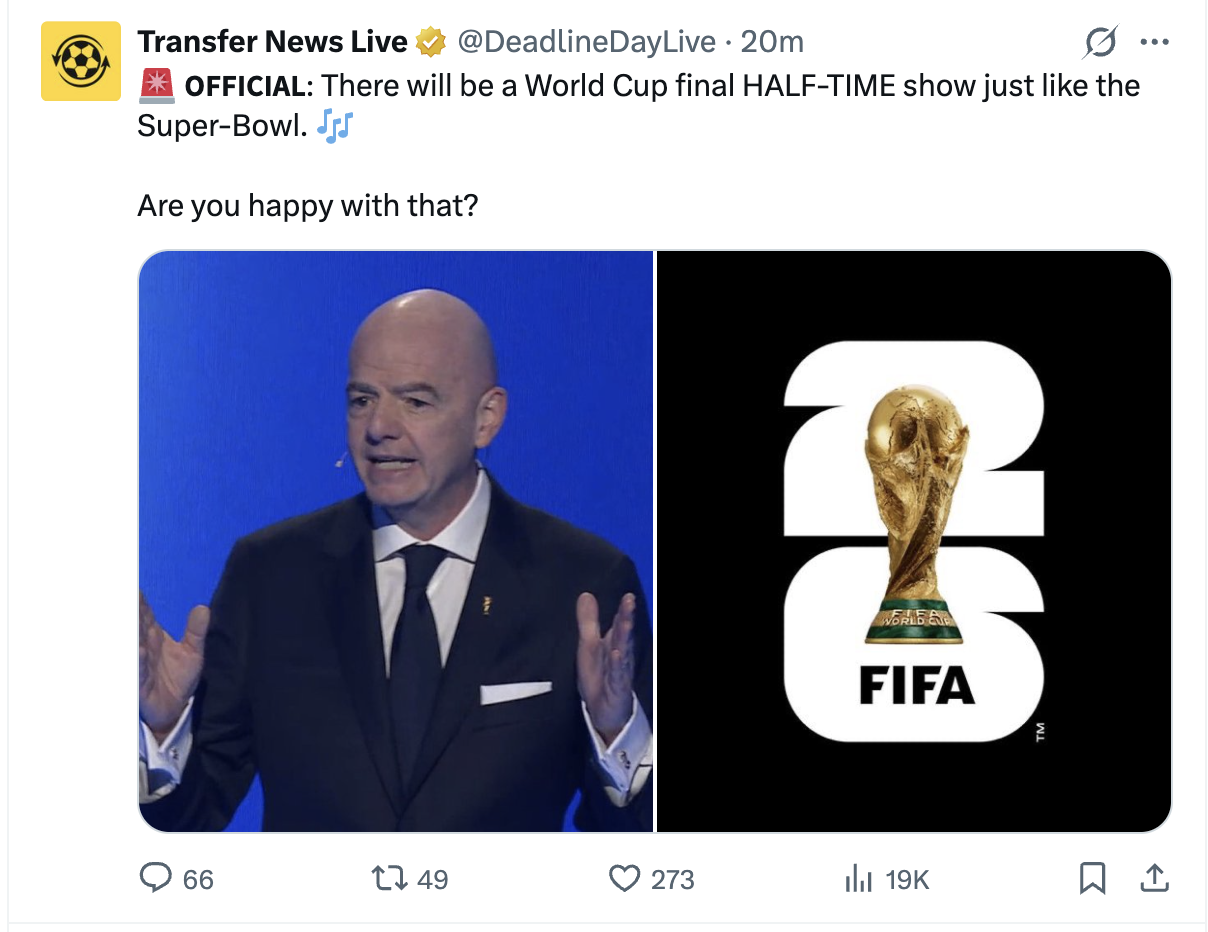The height and width of the screenshot is (932, 1208).
Task: Open the tweet via 20m timestamp
Action: (x=773, y=42)
